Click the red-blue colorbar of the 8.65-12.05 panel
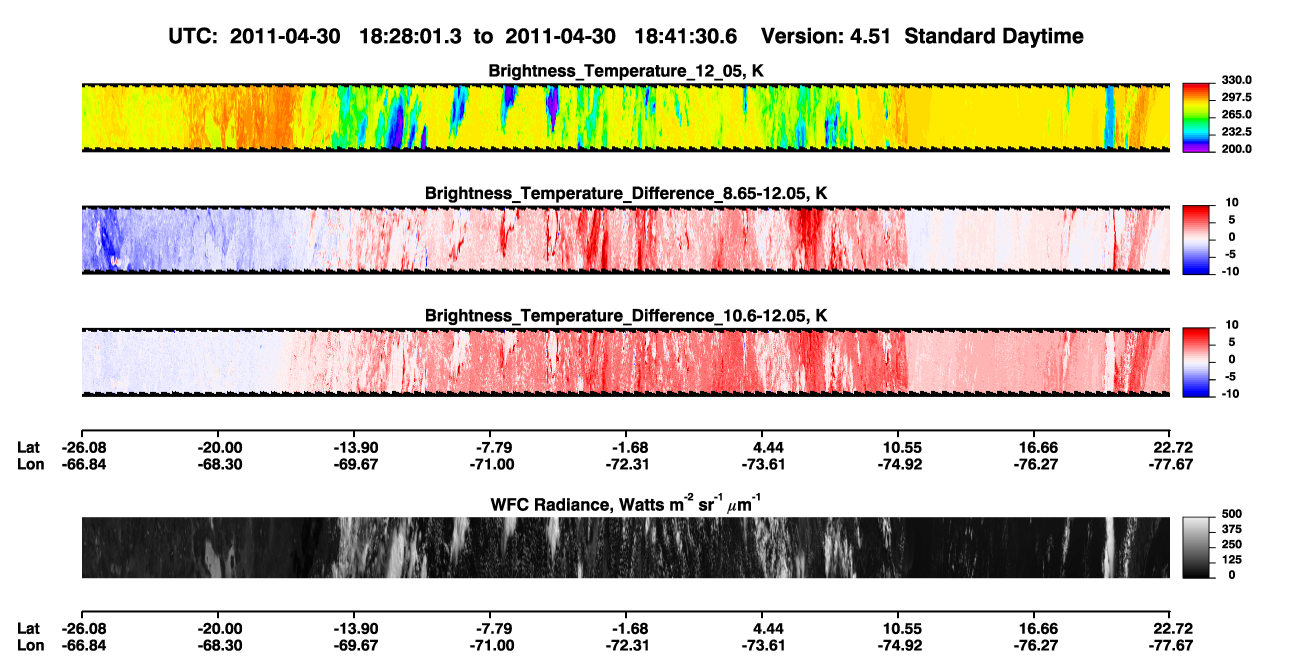Viewport: 1300px width, 667px height. 1197,240
